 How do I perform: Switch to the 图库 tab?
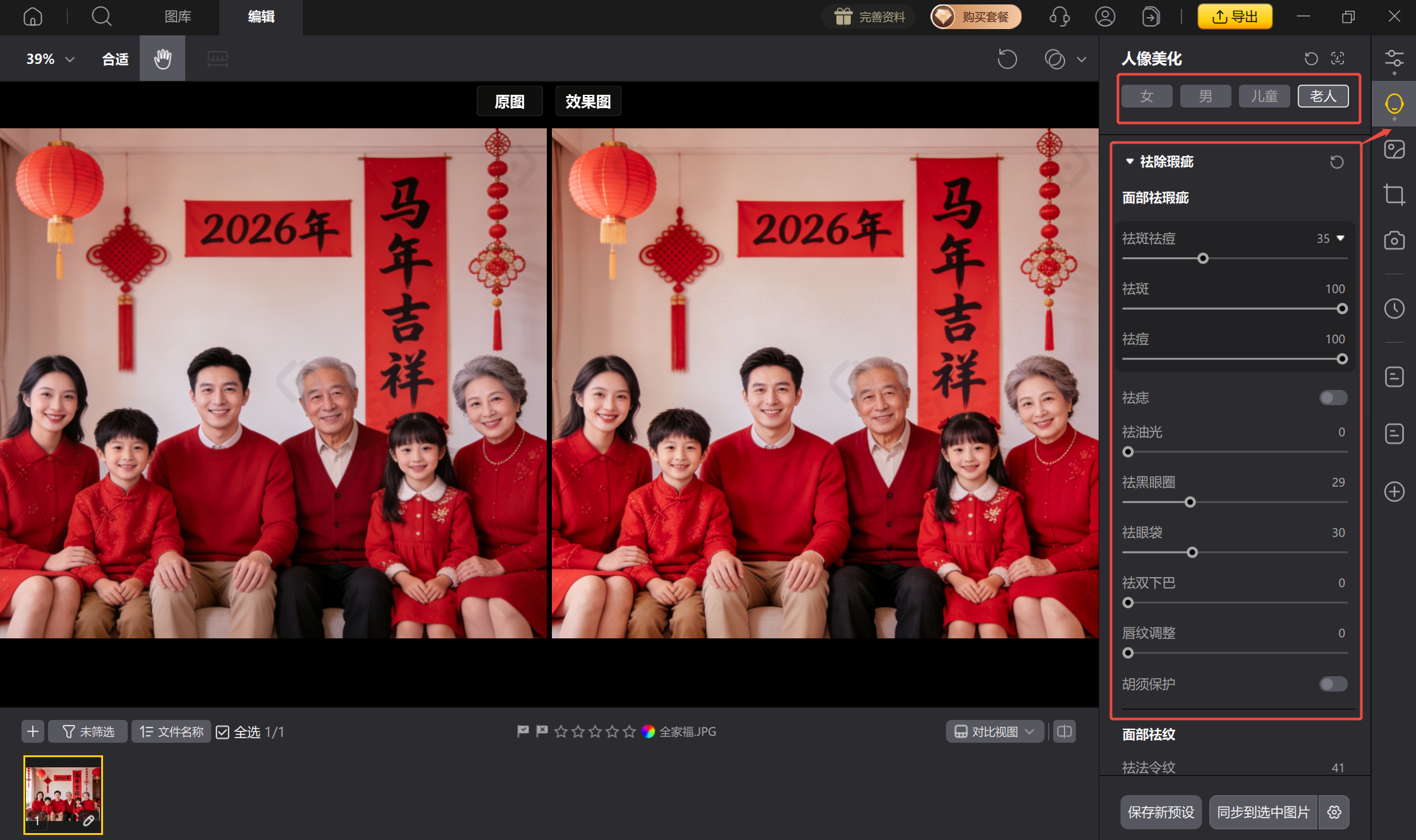pos(178,17)
